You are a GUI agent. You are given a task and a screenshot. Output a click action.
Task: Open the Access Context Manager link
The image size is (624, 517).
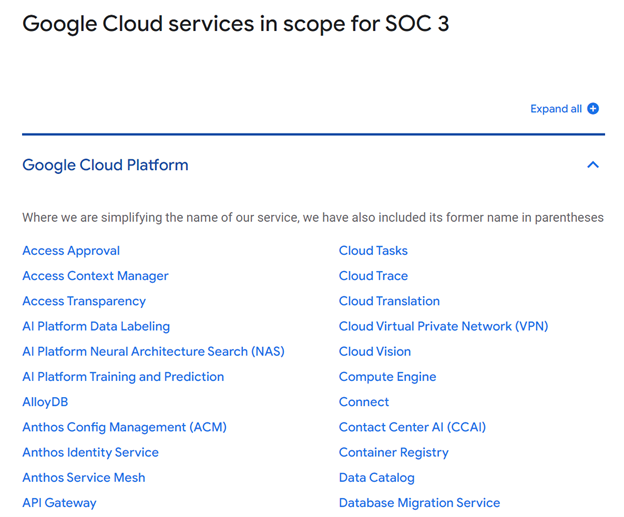point(95,276)
